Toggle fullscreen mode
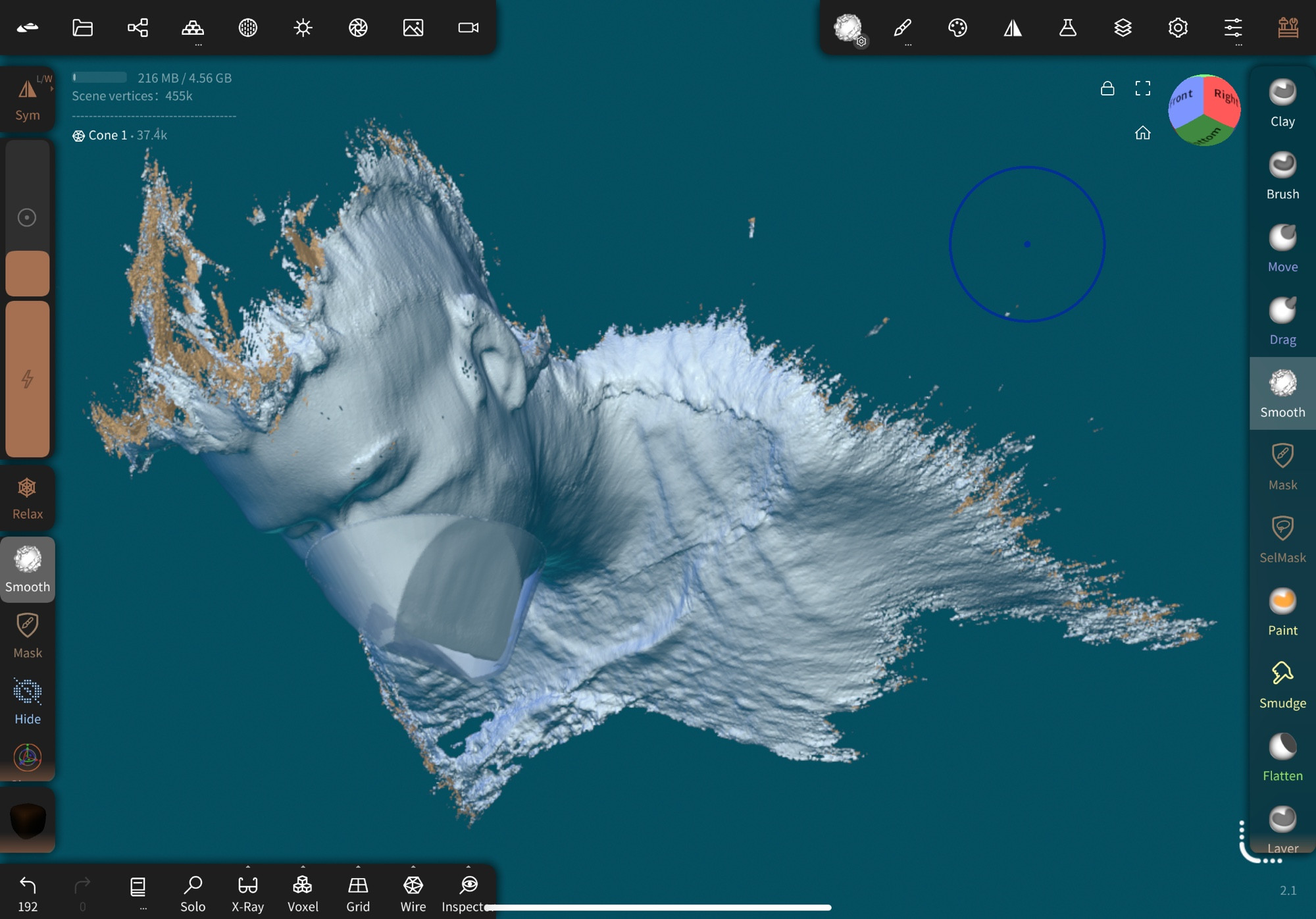 (1143, 88)
